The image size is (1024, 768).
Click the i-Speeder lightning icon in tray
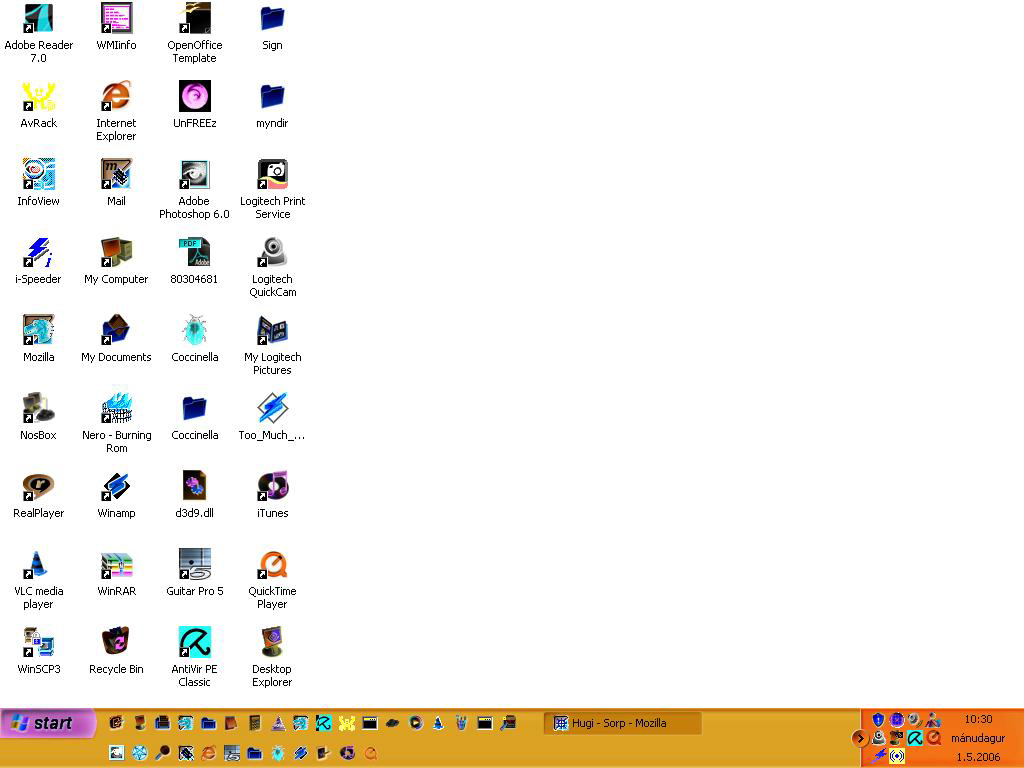tap(879, 756)
